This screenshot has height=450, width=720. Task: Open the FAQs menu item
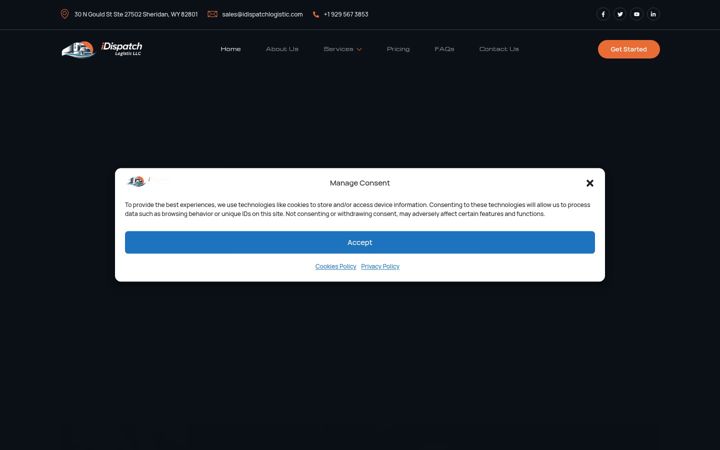444,49
